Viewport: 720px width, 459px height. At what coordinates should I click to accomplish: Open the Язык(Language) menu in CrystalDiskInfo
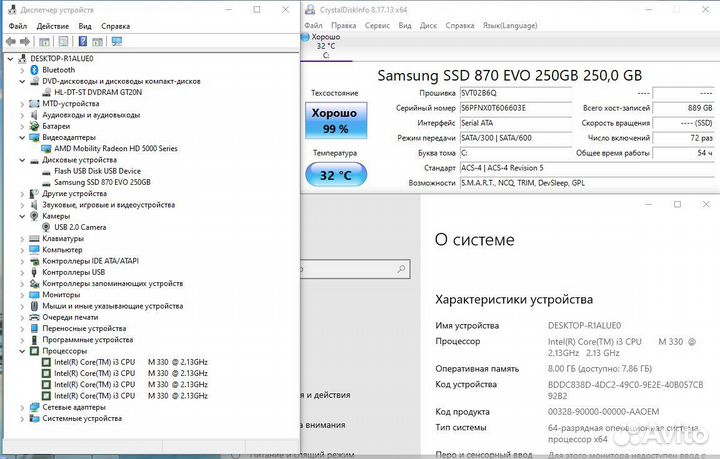510,25
